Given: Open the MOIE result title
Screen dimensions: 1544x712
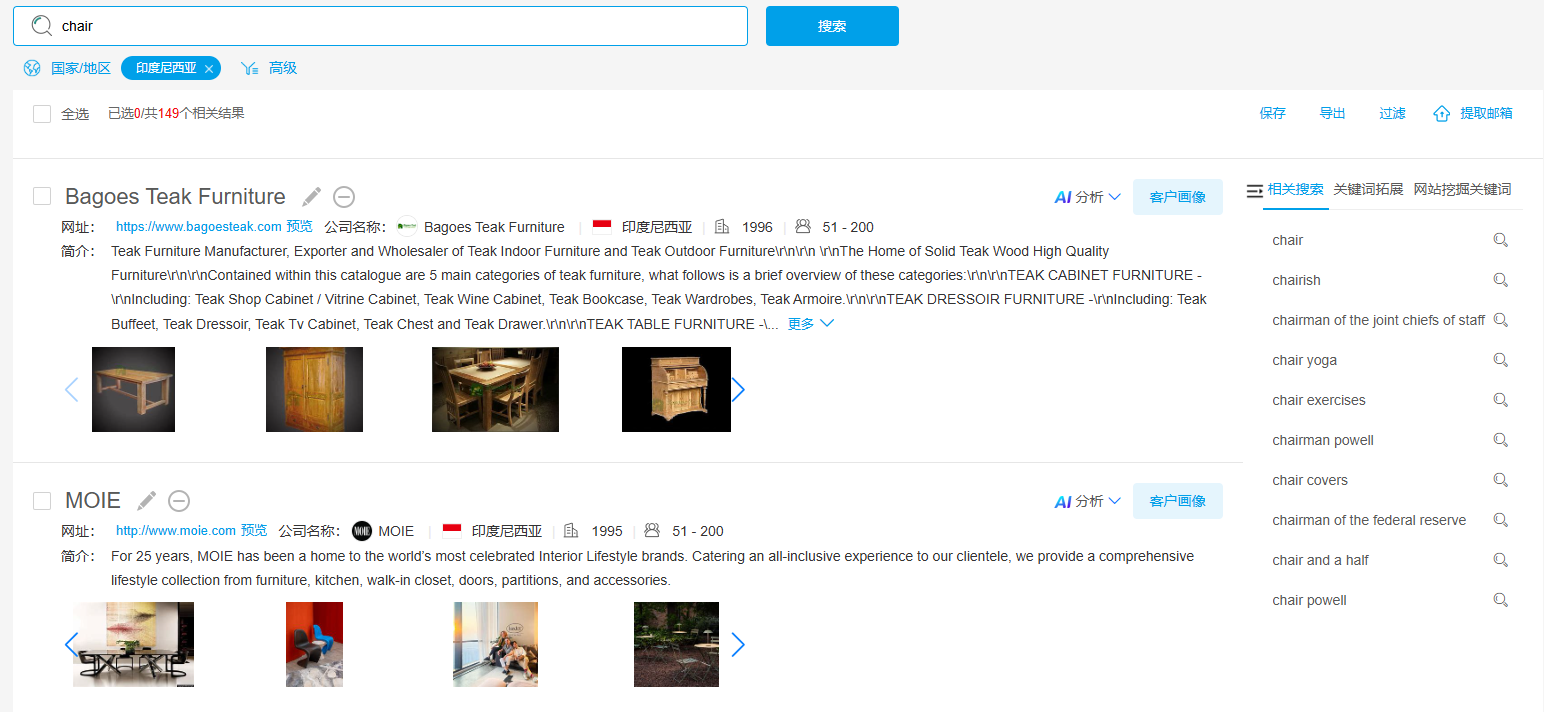Looking at the screenshot, I should point(93,501).
